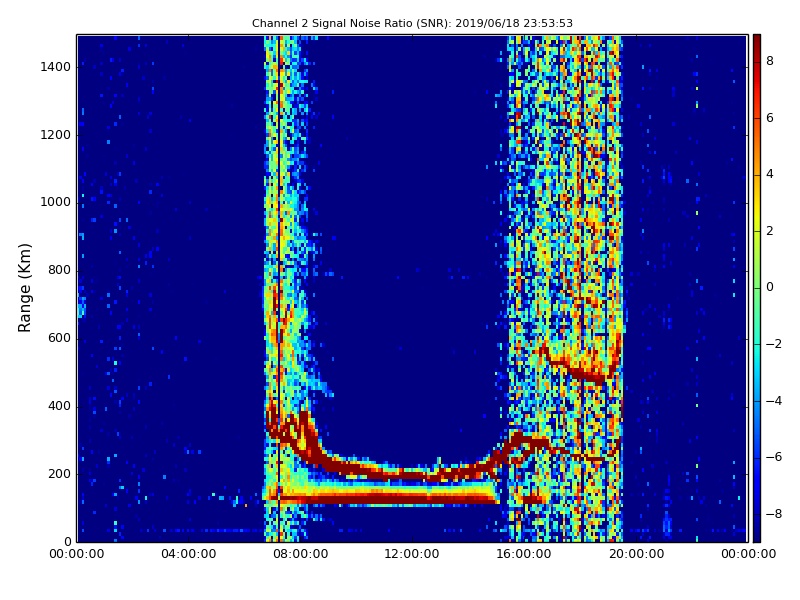800x600 pixels.
Task: Click the colorbar tick label 0
Action: point(770,287)
